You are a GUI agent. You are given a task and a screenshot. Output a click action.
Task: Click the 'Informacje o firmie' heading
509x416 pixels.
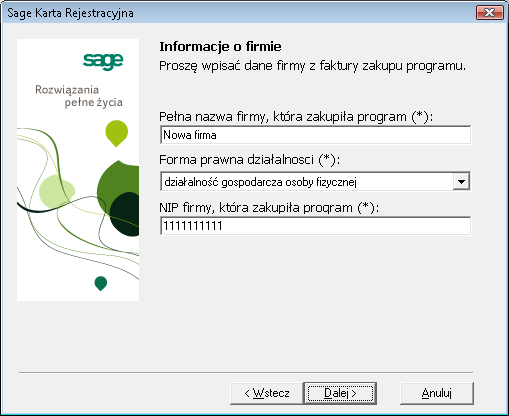point(220,47)
